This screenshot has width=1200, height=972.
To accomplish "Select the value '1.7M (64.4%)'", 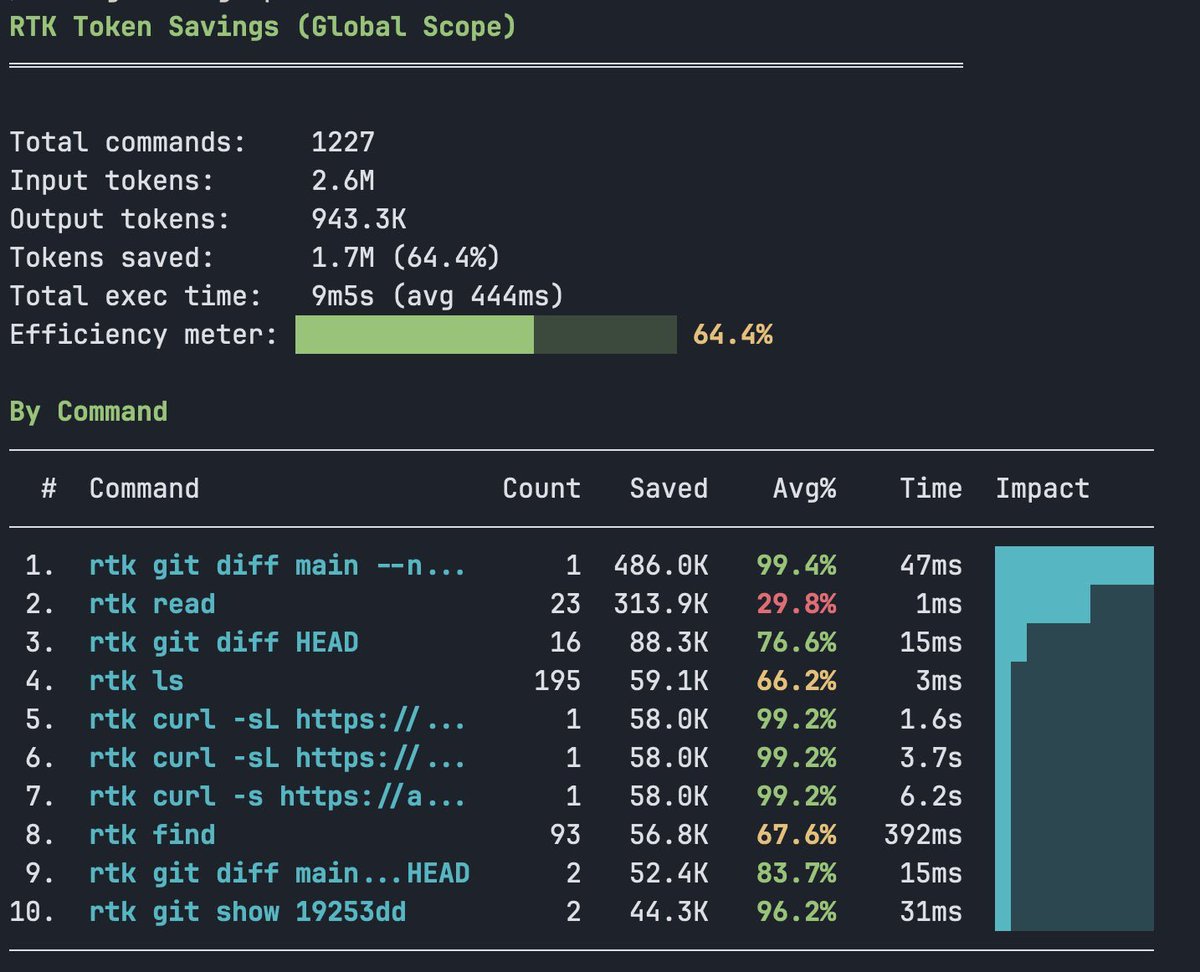I will [x=406, y=258].
